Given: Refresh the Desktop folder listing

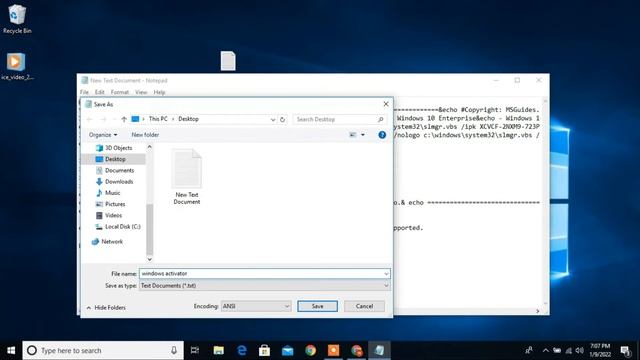Looking at the screenshot, I should [282, 119].
